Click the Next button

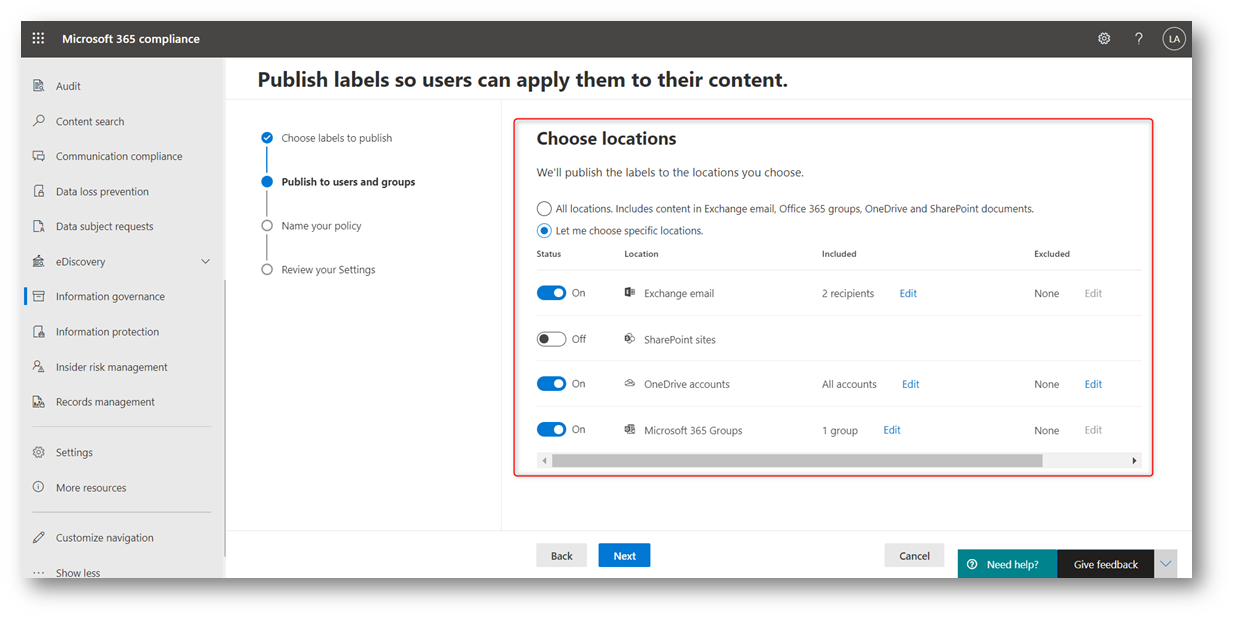(x=624, y=555)
